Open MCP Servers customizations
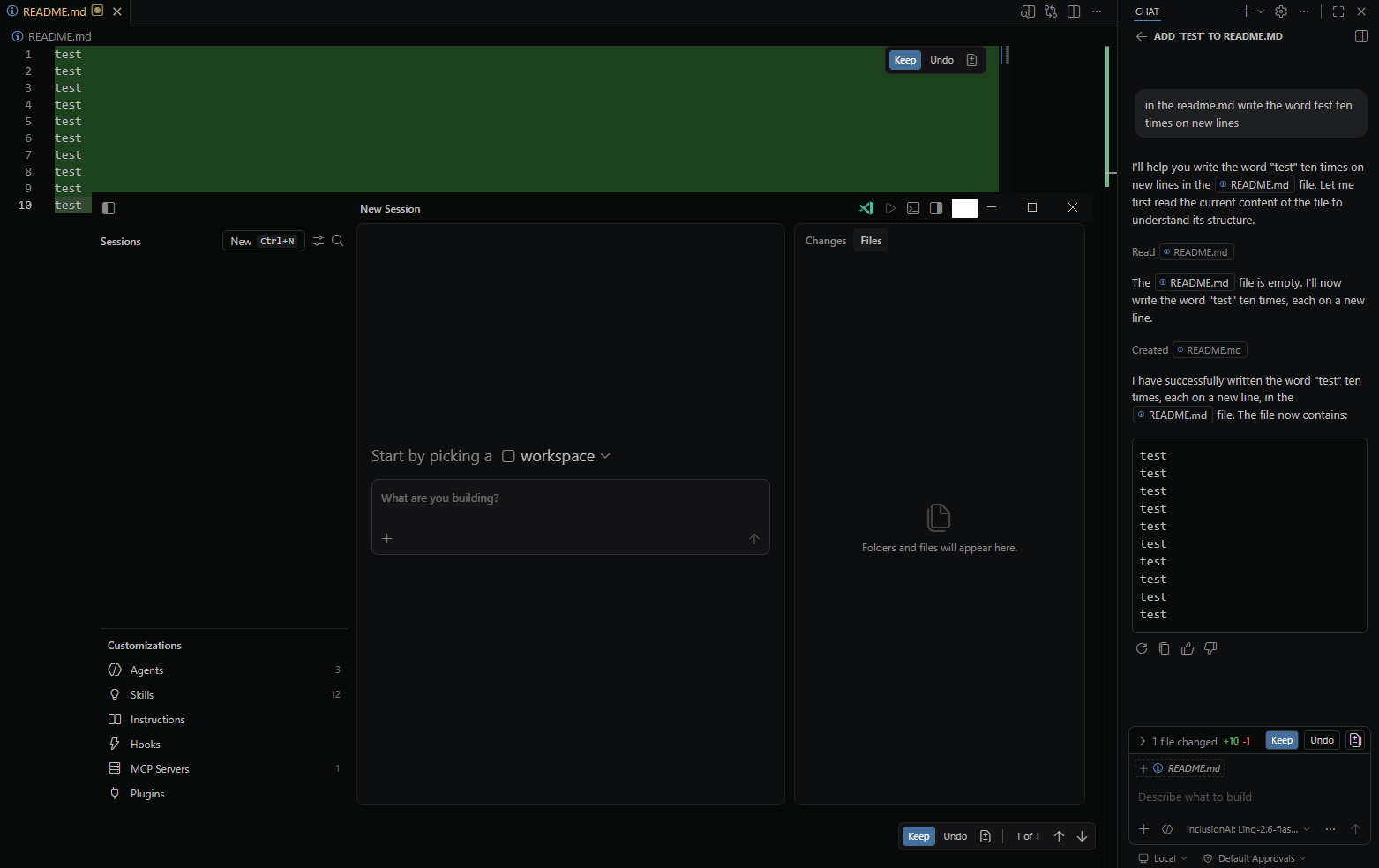 click(224, 769)
